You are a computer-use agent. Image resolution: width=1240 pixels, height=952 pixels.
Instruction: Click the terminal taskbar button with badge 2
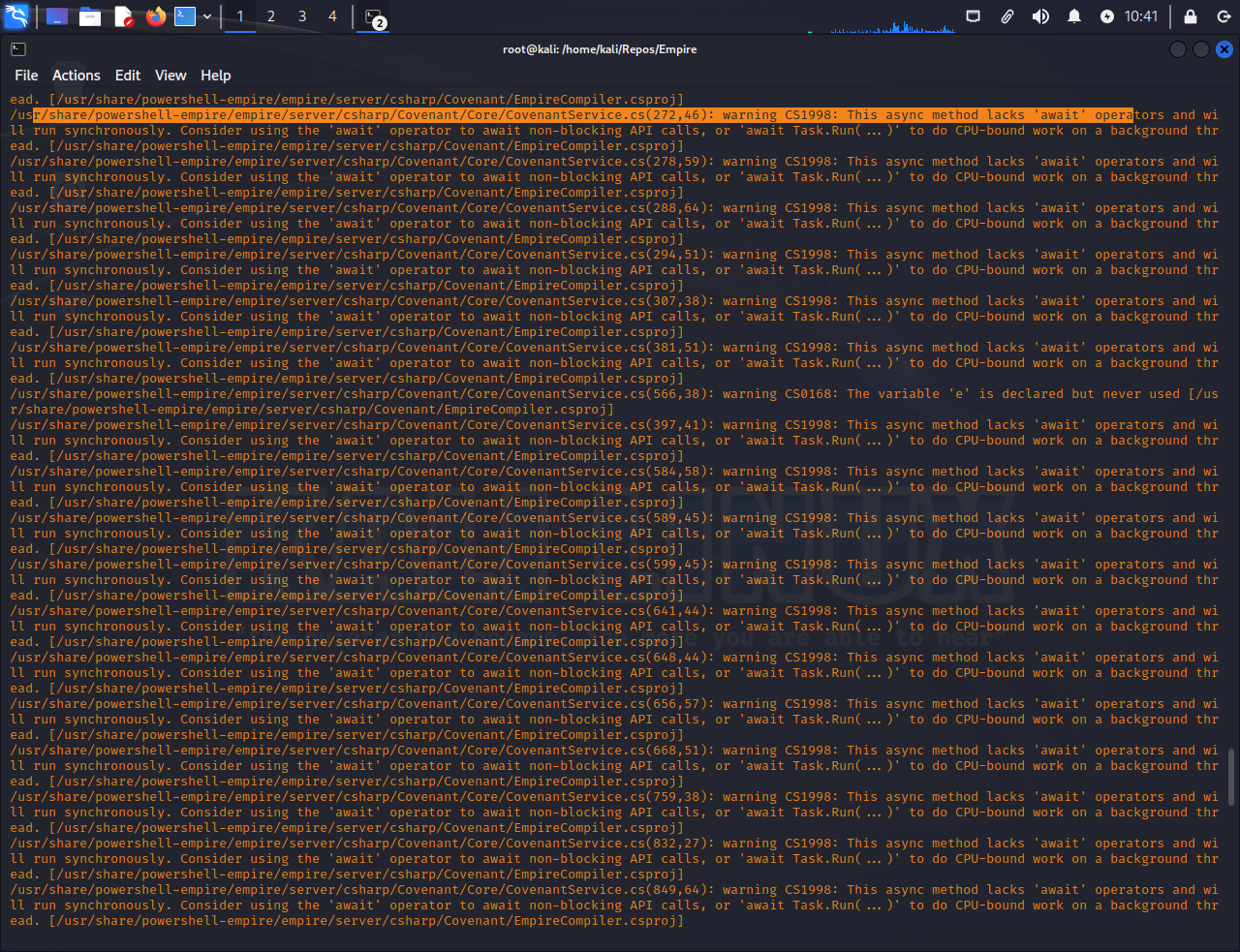click(x=374, y=17)
